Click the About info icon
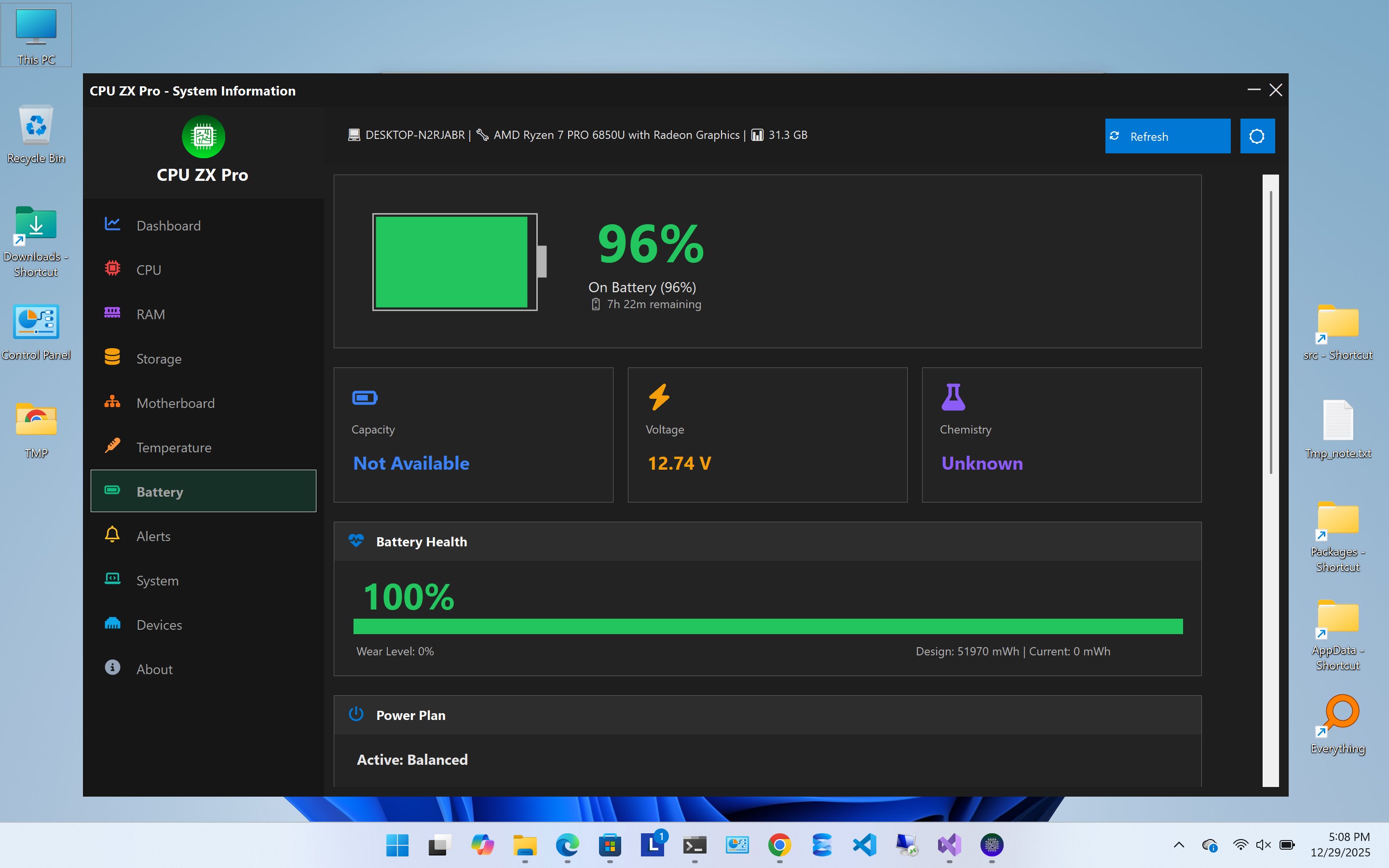The height and width of the screenshot is (868, 1389). tap(112, 667)
